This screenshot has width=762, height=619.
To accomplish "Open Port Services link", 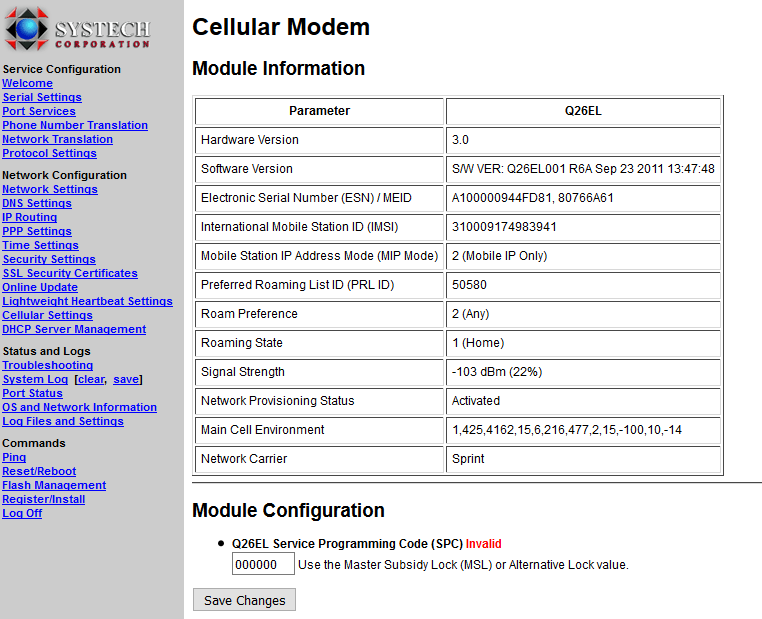I will (39, 111).
